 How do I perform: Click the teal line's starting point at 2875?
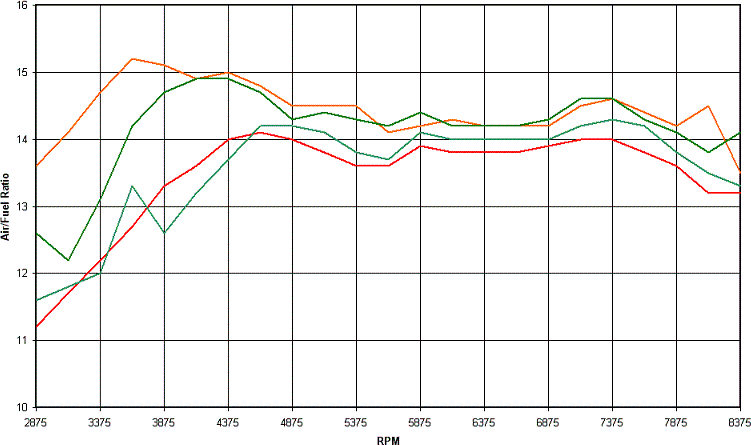coord(37,300)
